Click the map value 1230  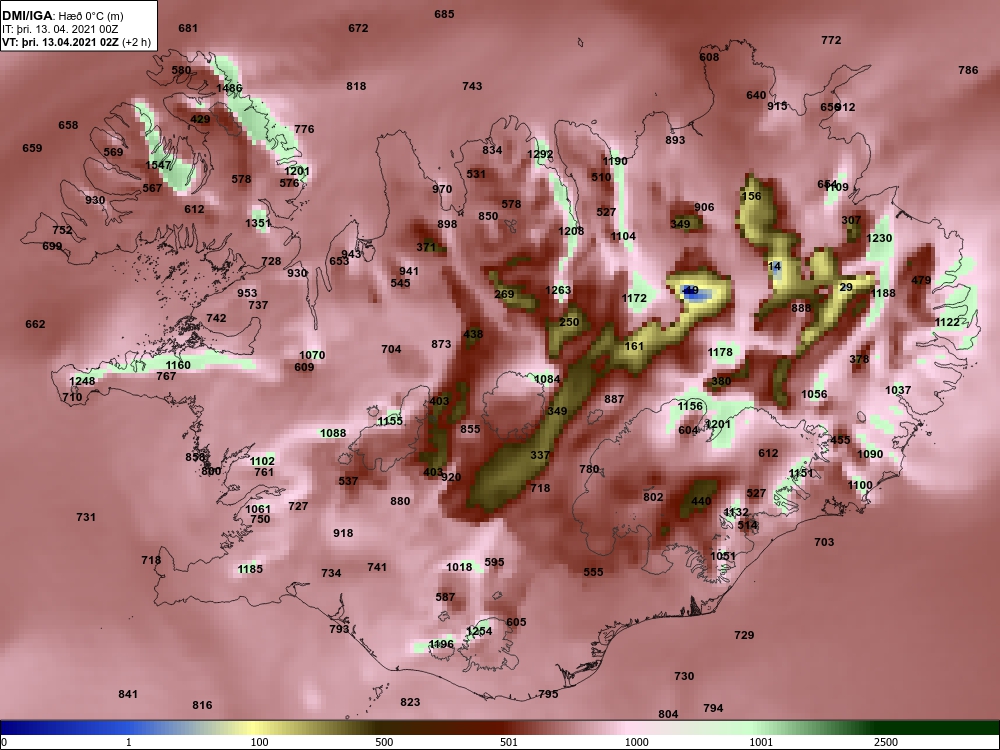pos(879,238)
